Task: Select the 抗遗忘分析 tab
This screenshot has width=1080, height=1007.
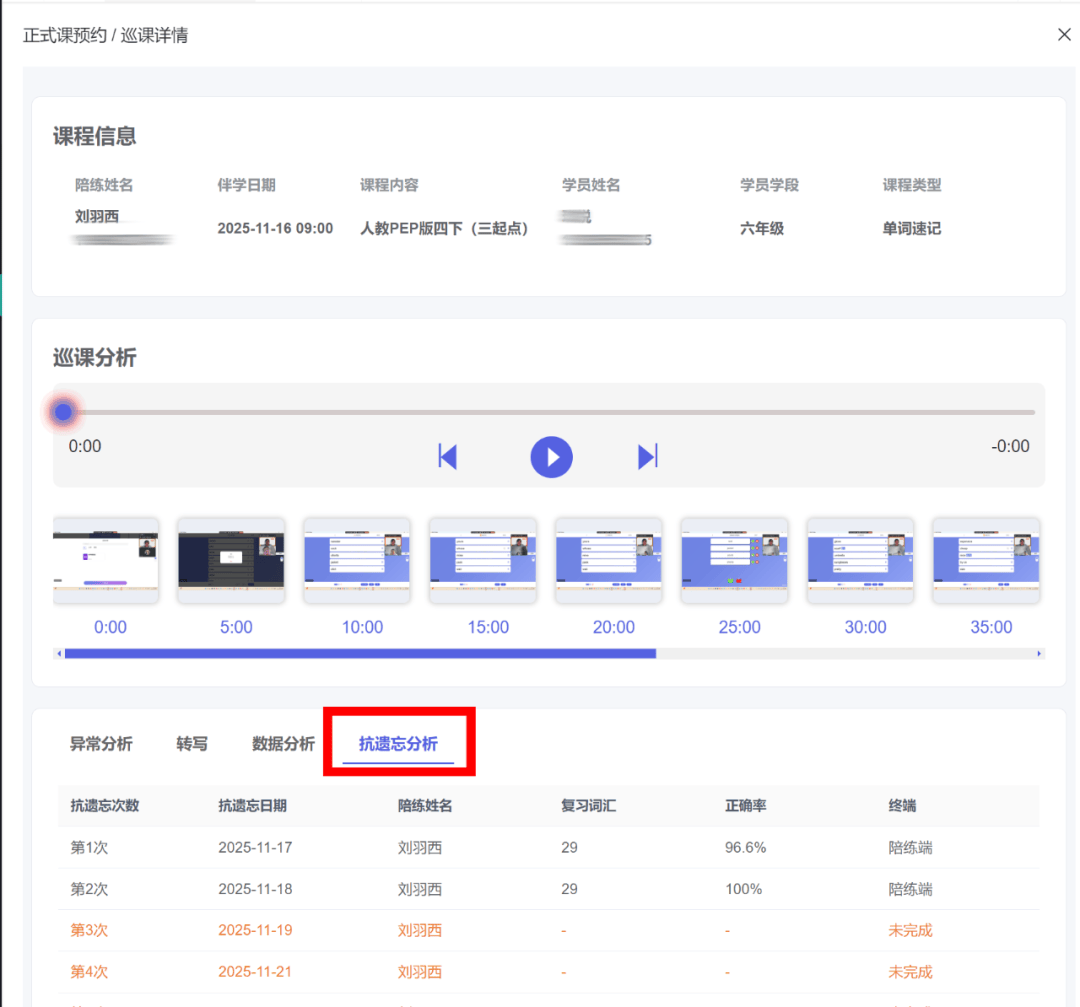Action: tap(398, 744)
